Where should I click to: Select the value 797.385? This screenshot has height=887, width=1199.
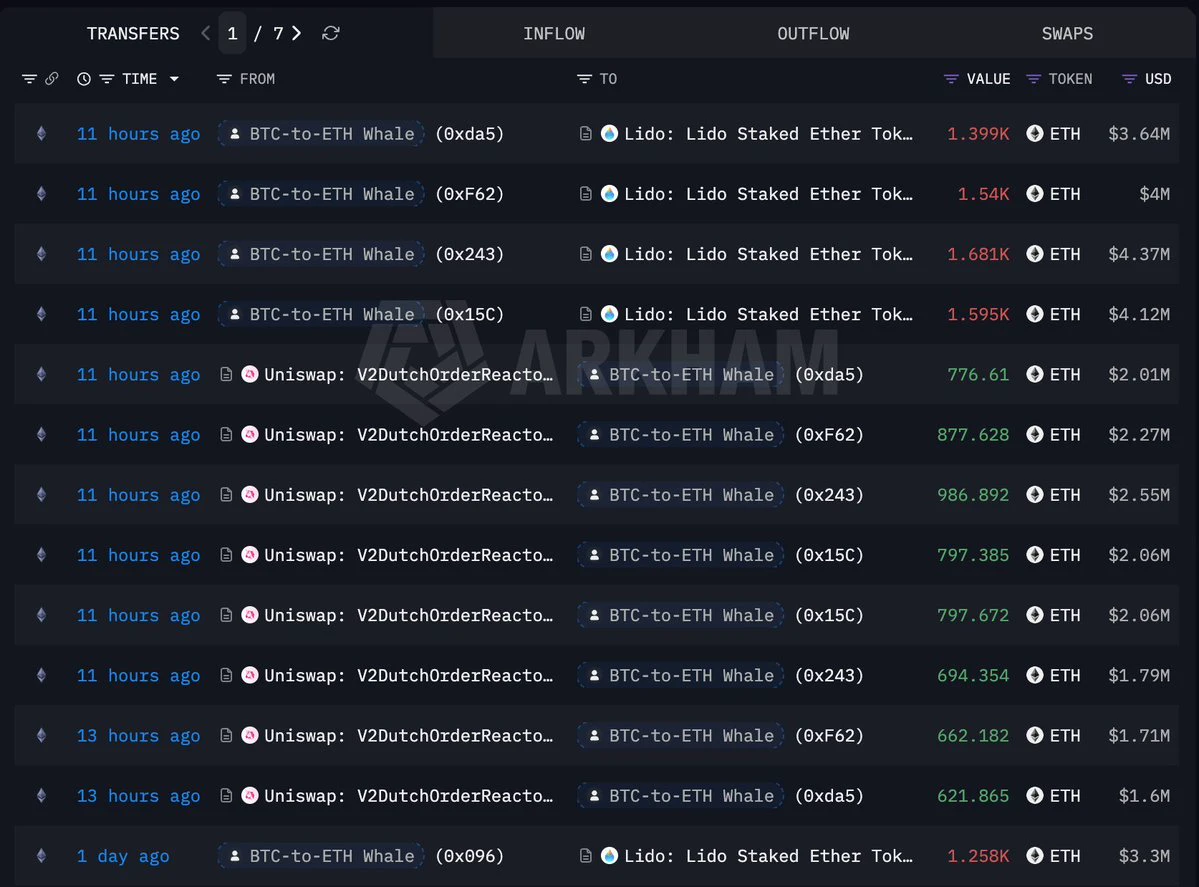(x=973, y=555)
